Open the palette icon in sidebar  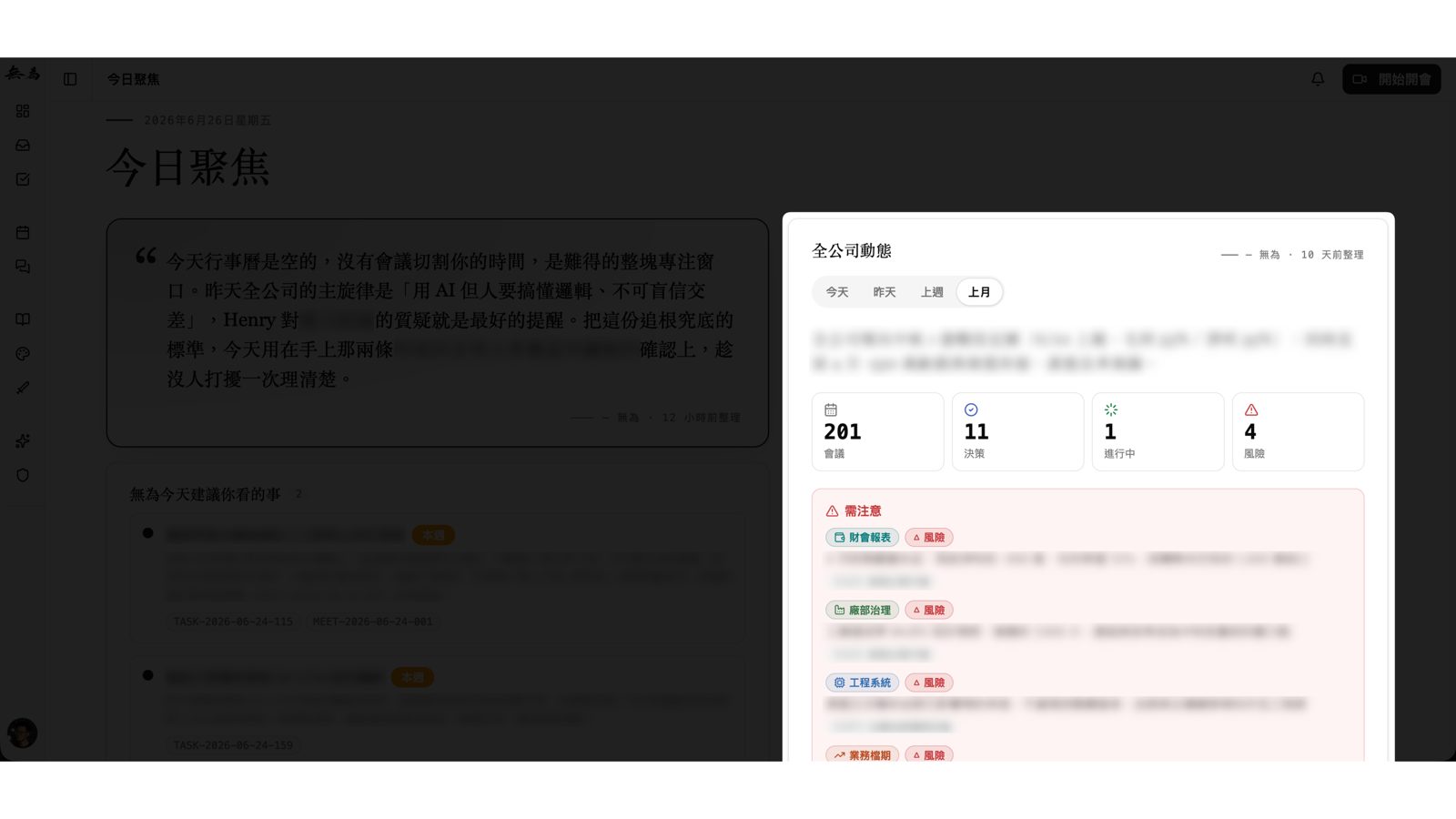pos(23,354)
